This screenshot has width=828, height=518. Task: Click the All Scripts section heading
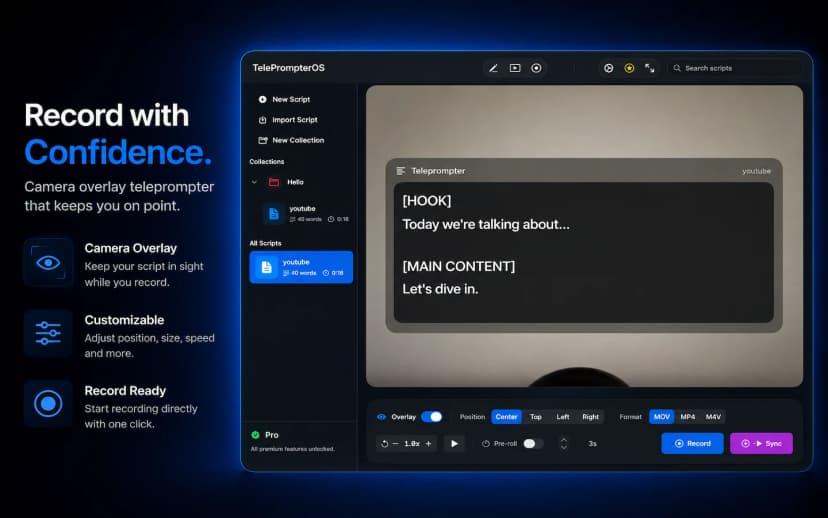point(265,243)
